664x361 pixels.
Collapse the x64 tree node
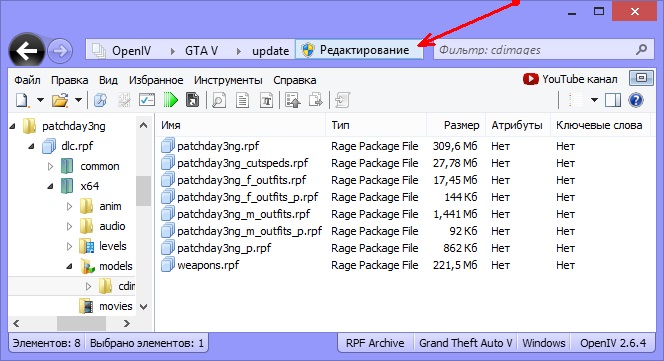[x=50, y=186]
